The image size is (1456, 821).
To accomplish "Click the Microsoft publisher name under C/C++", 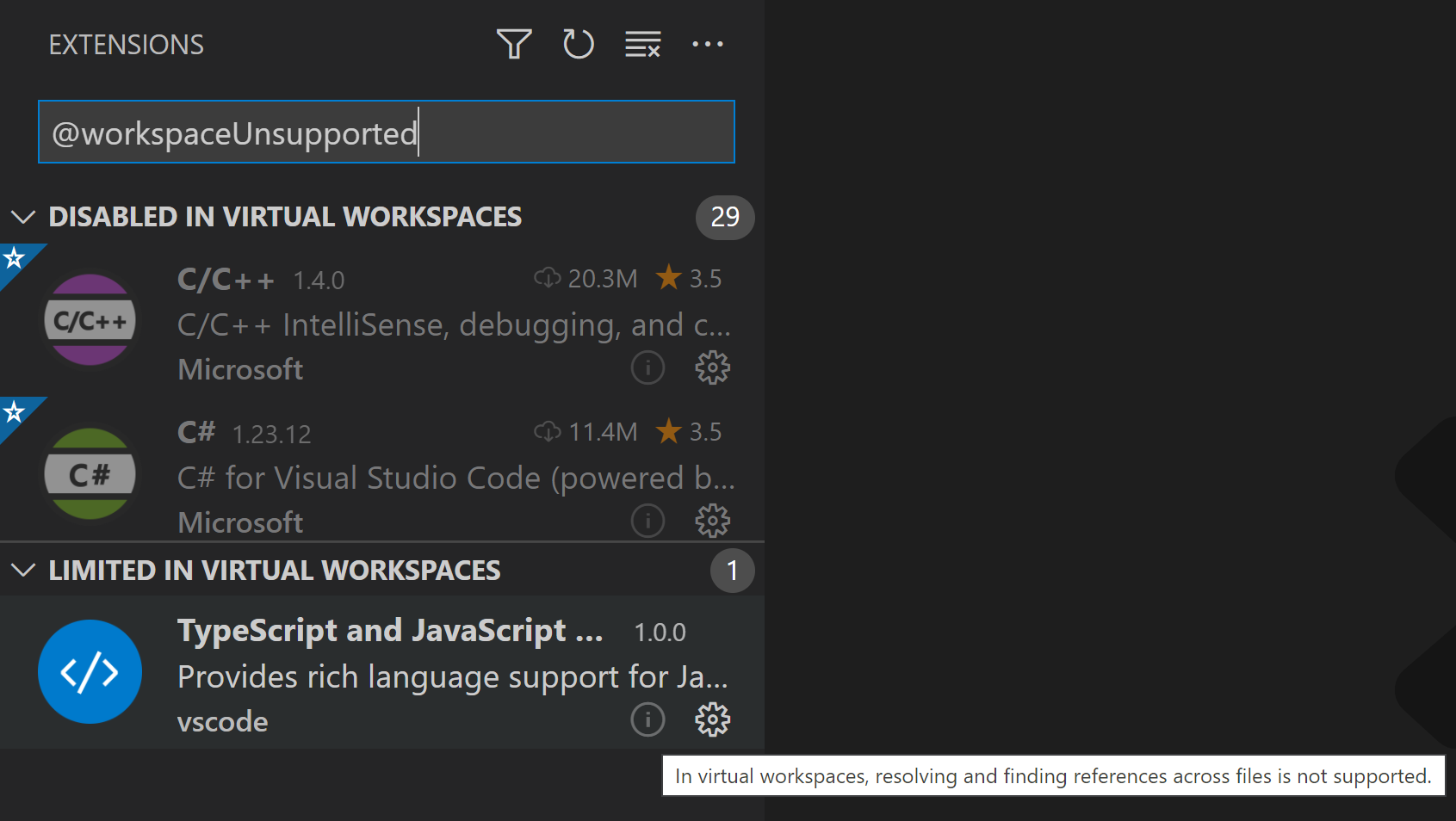I will [240, 369].
